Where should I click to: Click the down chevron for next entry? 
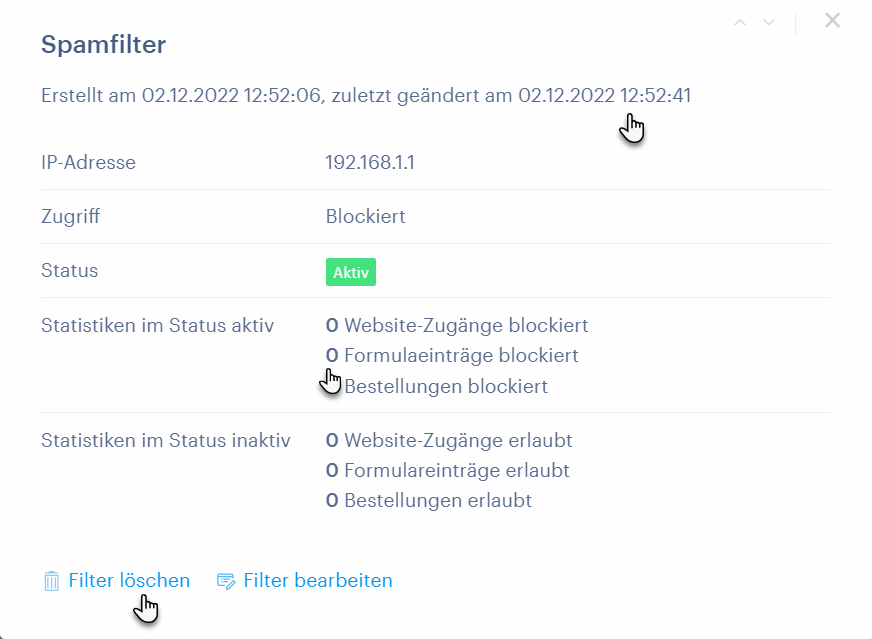tap(769, 22)
